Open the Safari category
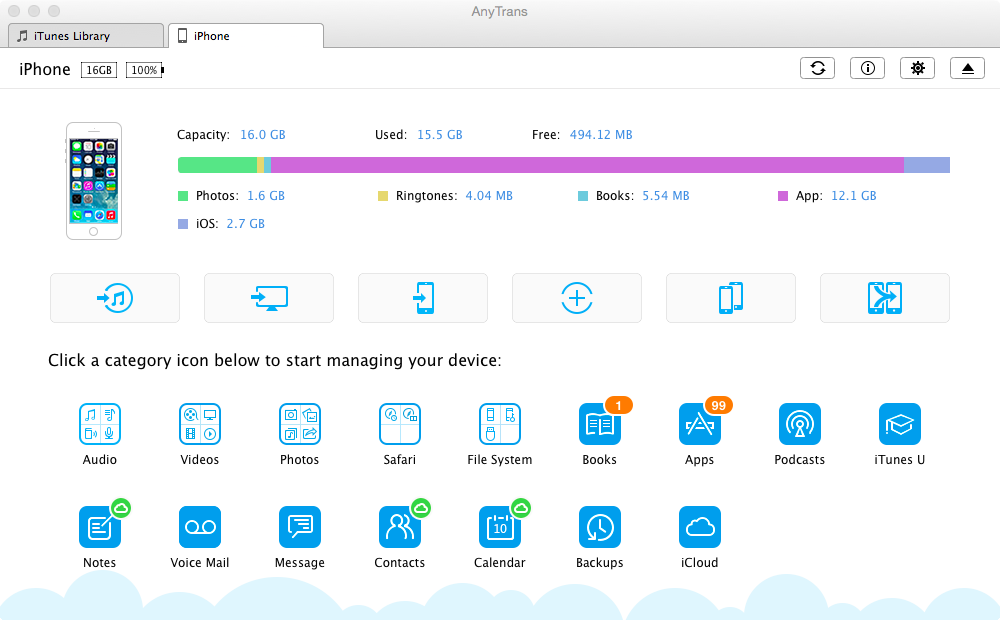 (x=400, y=424)
